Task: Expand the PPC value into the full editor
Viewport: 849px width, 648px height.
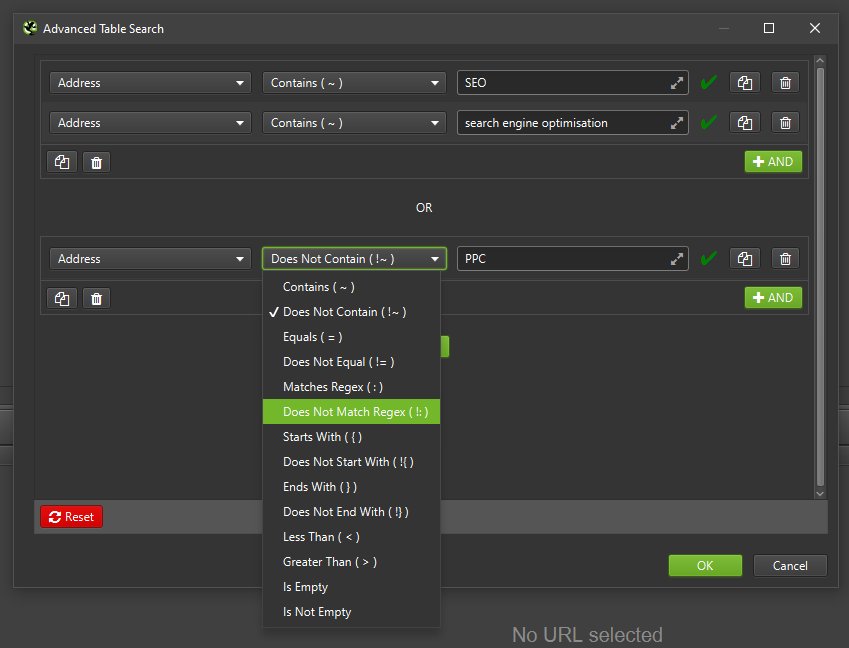Action: click(679, 258)
